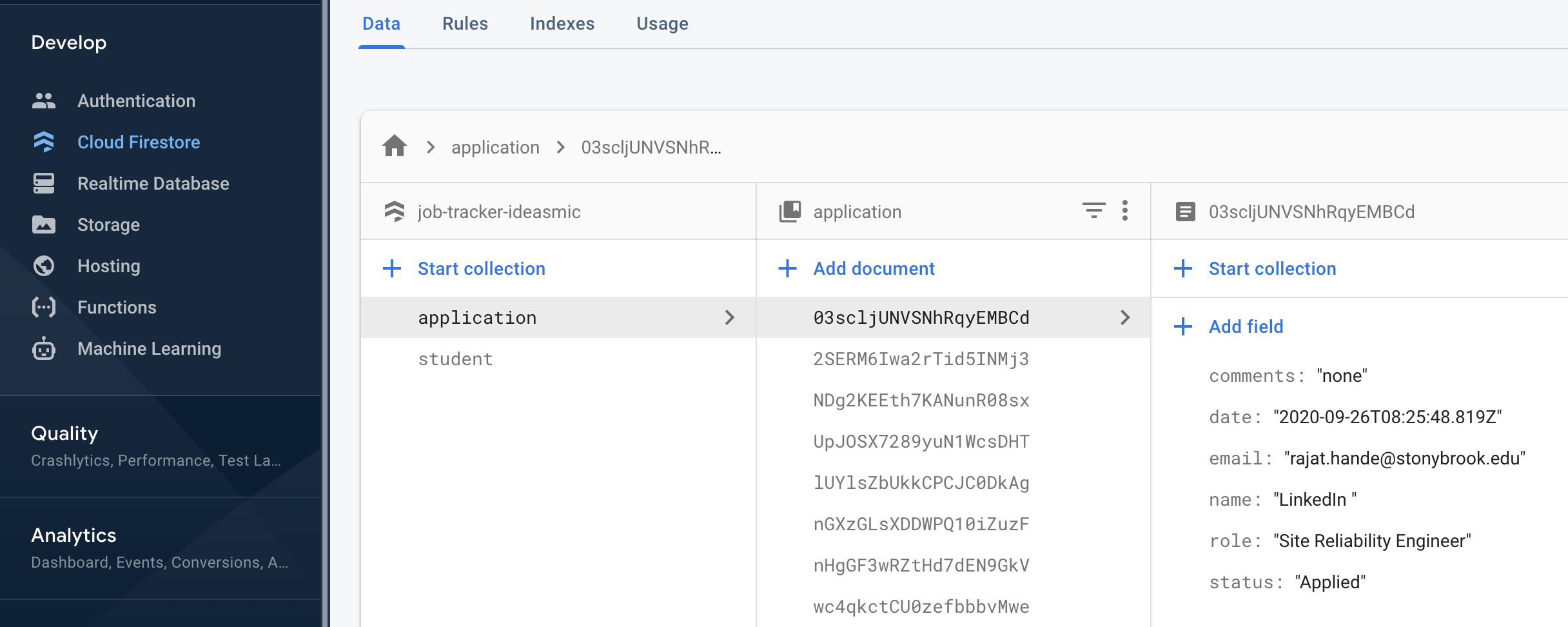This screenshot has height=627, width=1568.
Task: Click the Machine Learning robot icon
Action: pos(44,348)
